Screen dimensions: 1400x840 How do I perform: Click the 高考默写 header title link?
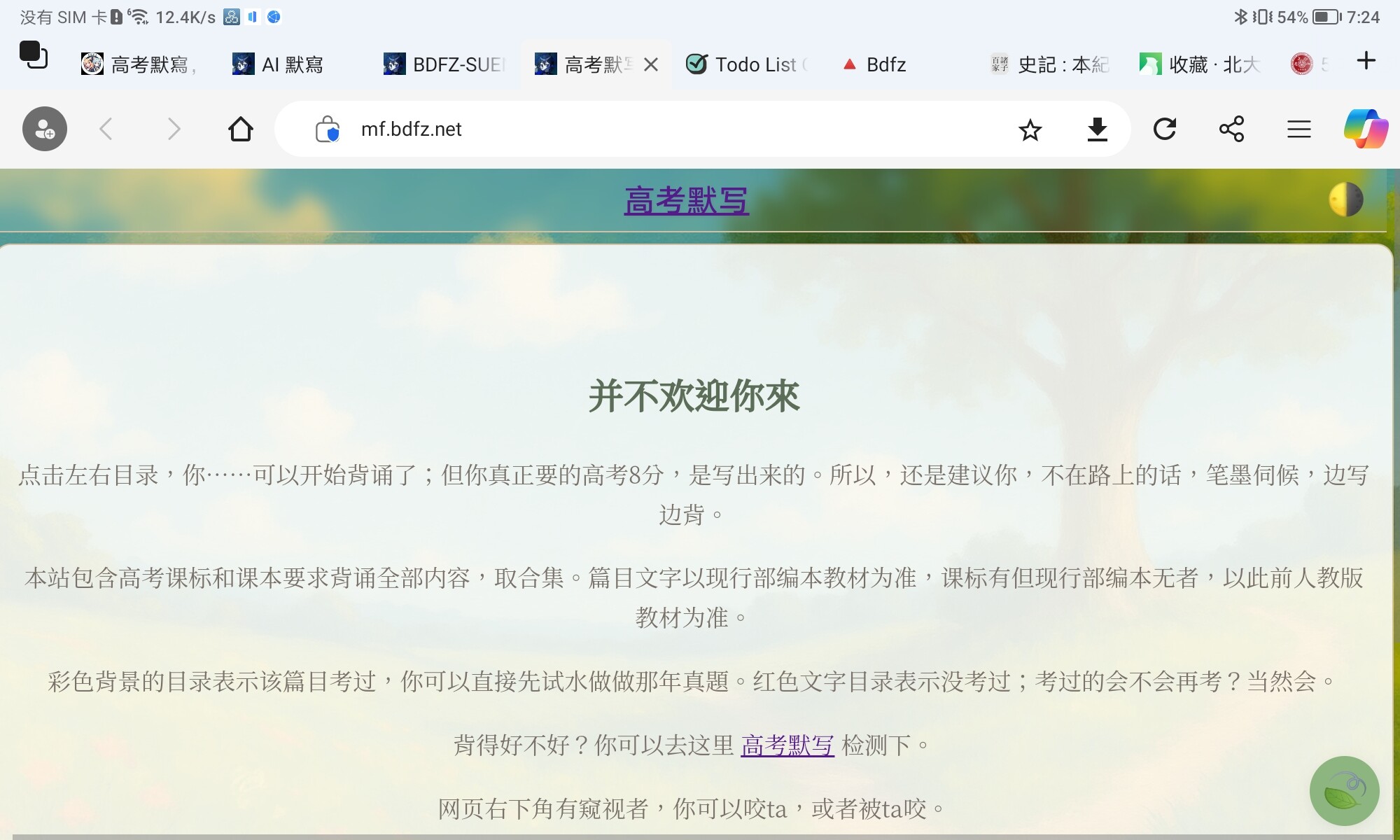click(x=686, y=201)
